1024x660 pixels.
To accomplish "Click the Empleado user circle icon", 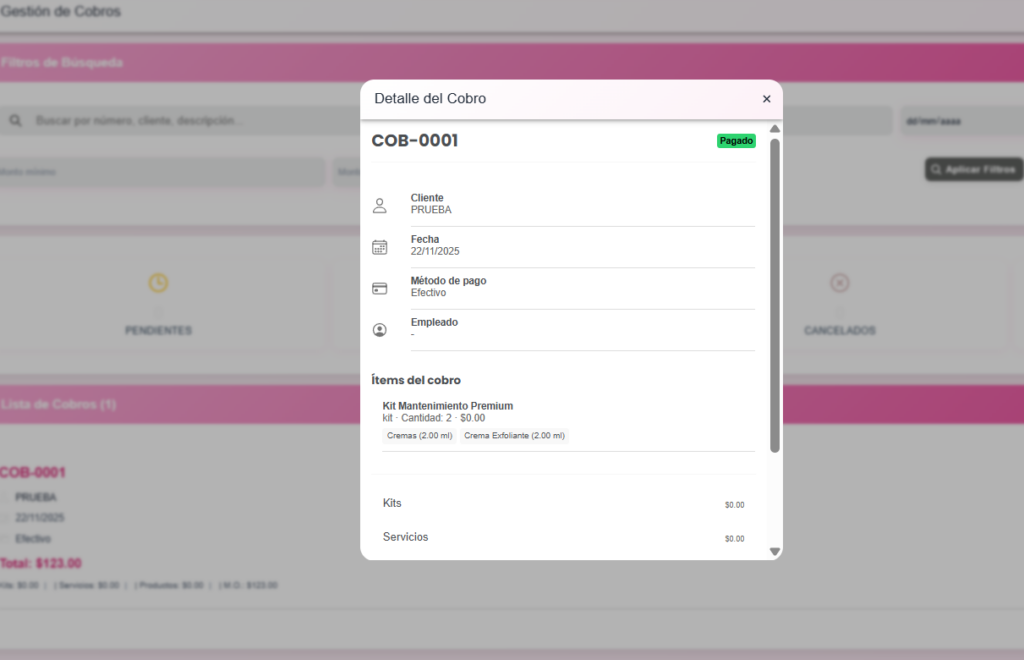I will (379, 330).
